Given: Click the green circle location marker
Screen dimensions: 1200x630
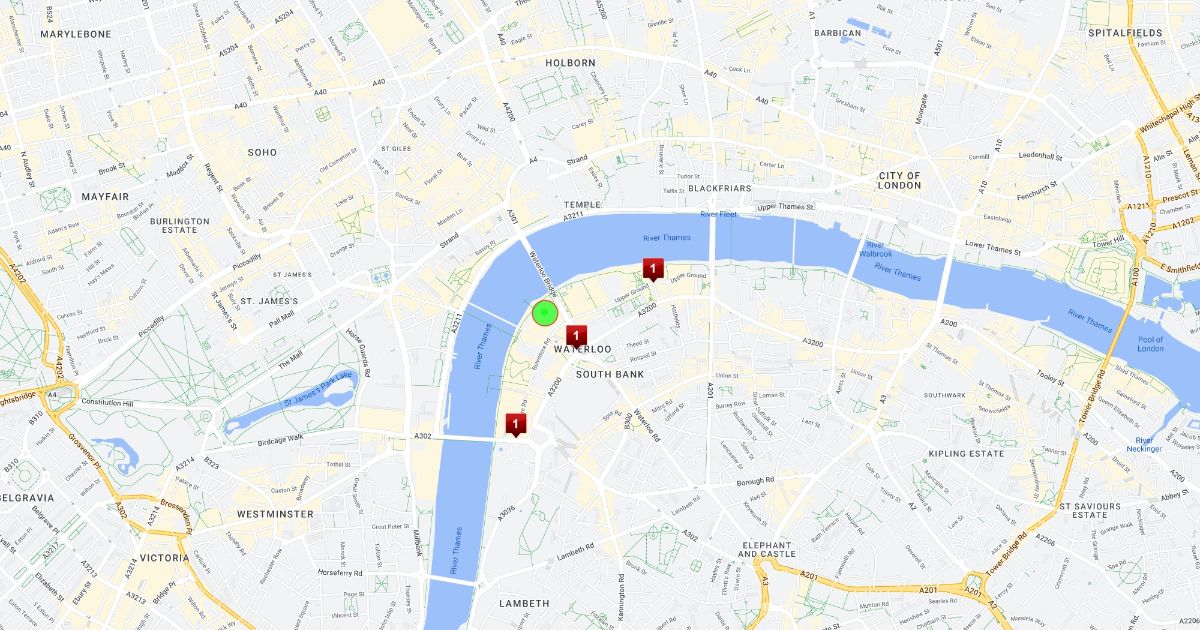Looking at the screenshot, I should click(x=544, y=314).
